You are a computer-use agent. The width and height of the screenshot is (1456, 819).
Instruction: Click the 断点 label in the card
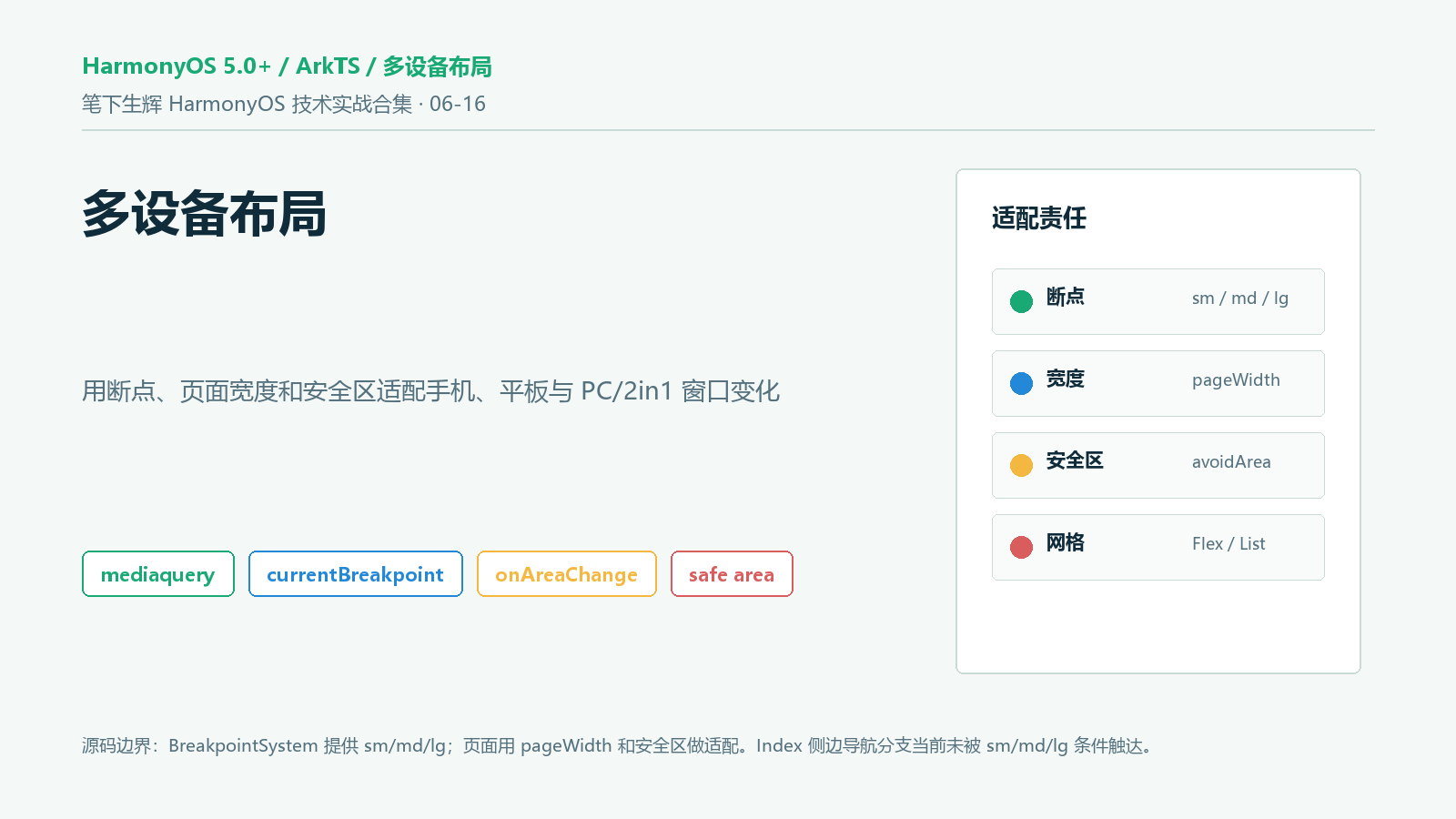tap(1065, 297)
